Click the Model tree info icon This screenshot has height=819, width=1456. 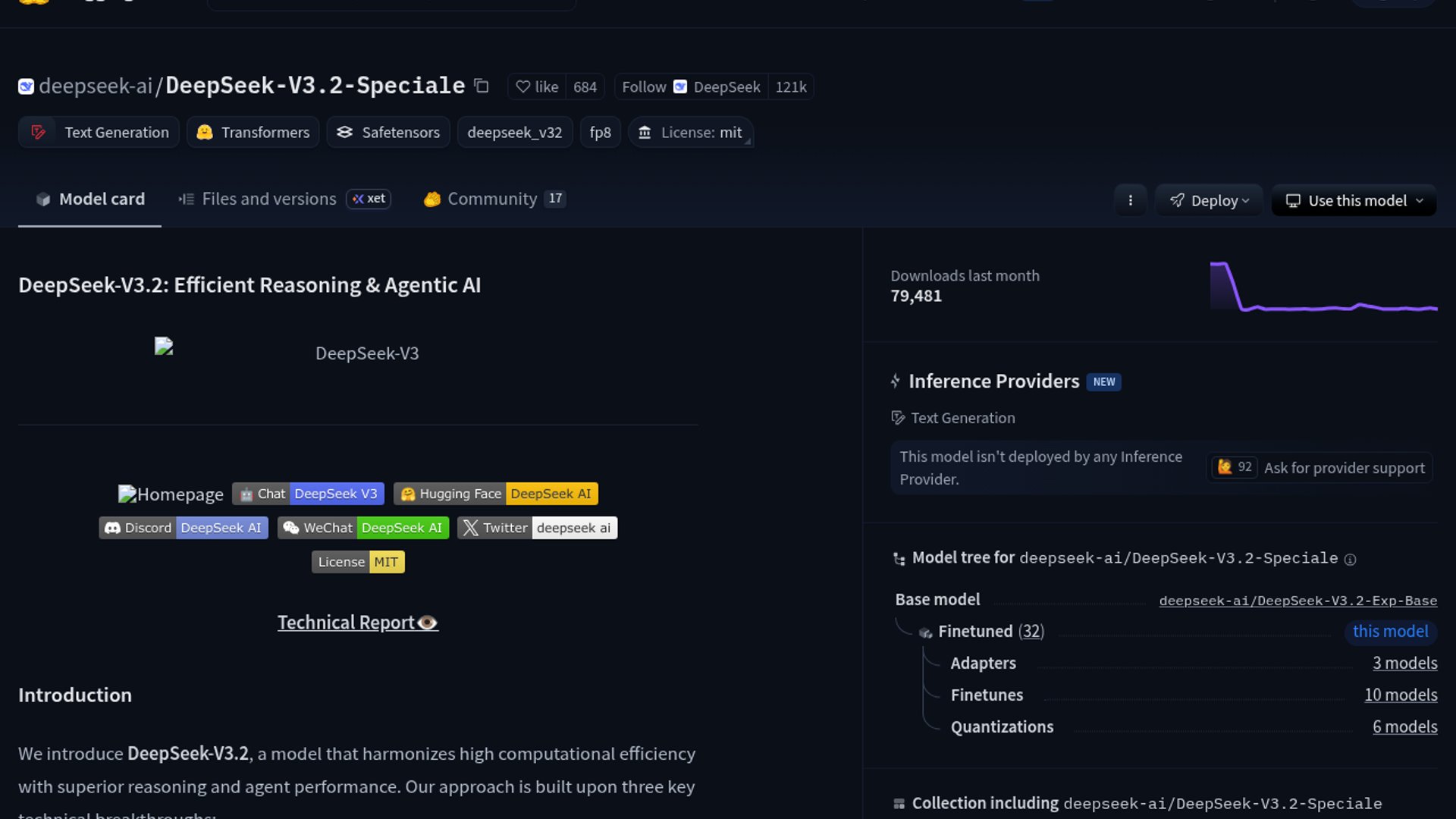1351,560
